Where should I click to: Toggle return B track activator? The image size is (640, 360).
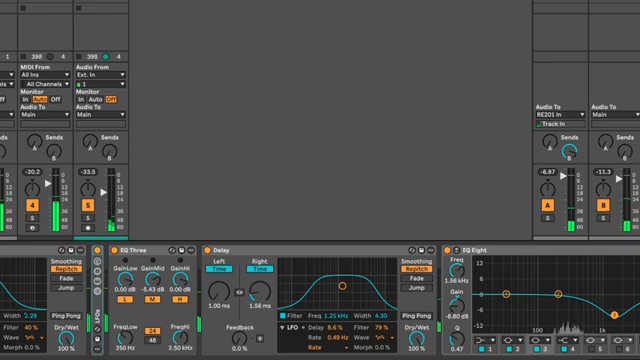[x=603, y=205]
